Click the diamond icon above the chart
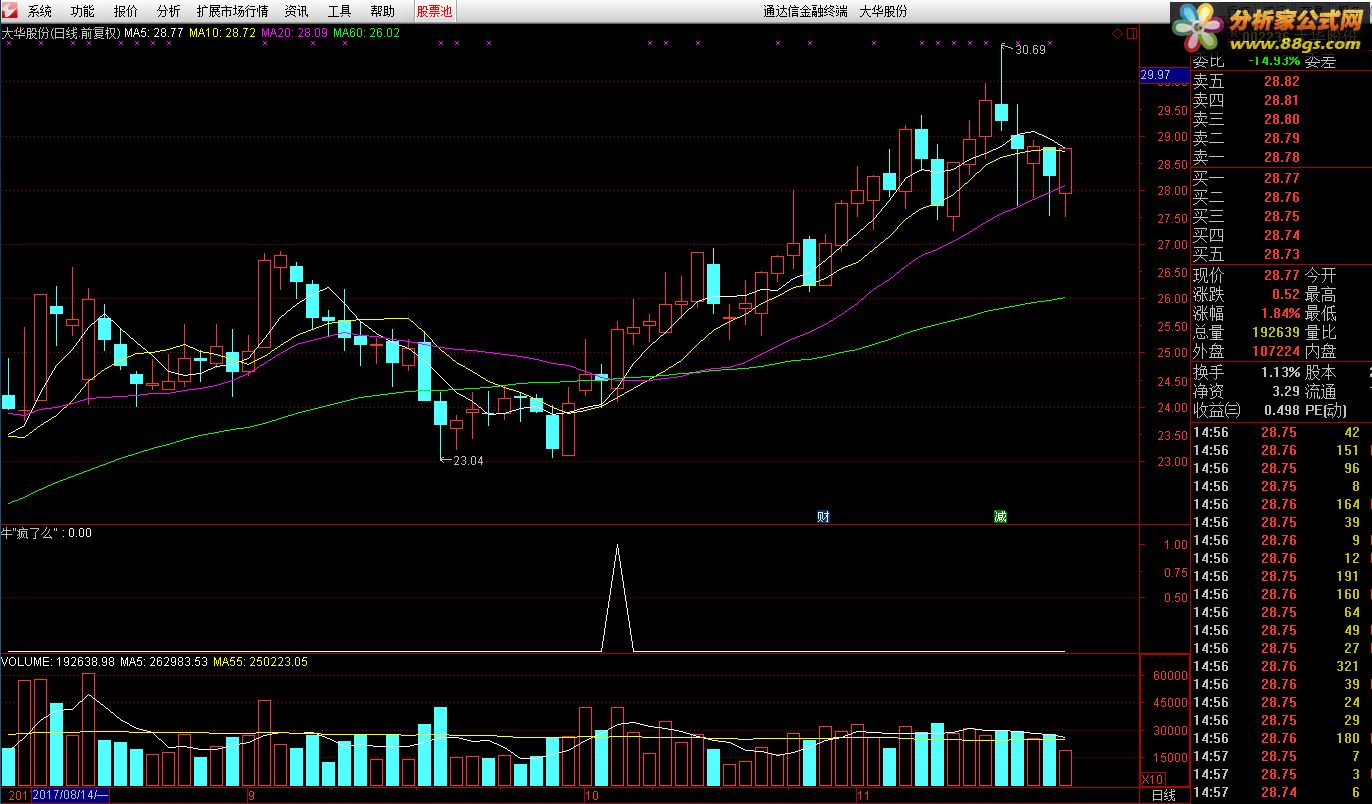Screen dimensions: 1372x804 (1117, 33)
